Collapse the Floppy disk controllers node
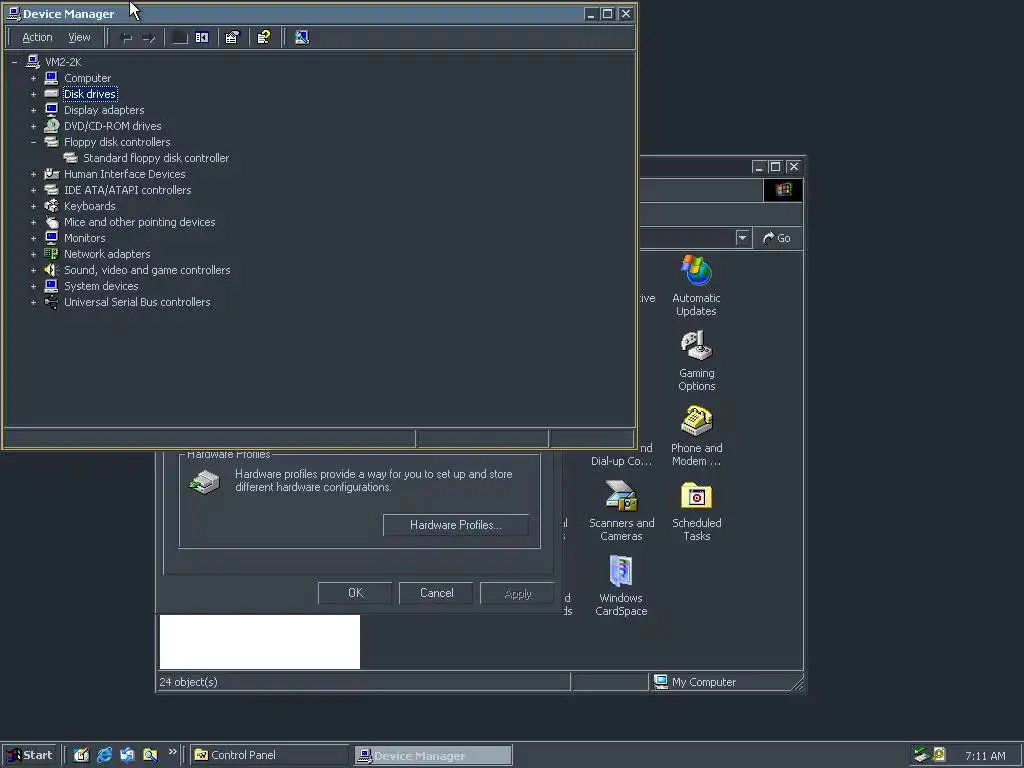 pos(33,142)
